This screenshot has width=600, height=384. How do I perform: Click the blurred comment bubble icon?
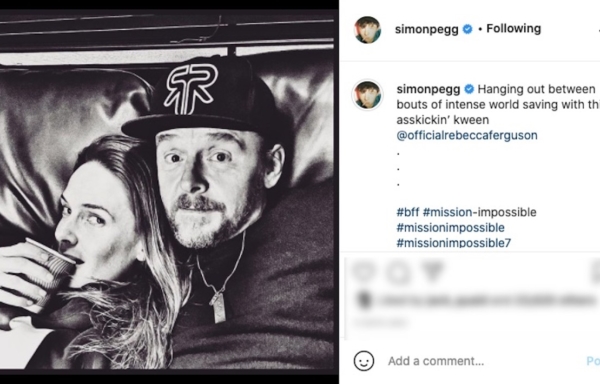click(398, 272)
